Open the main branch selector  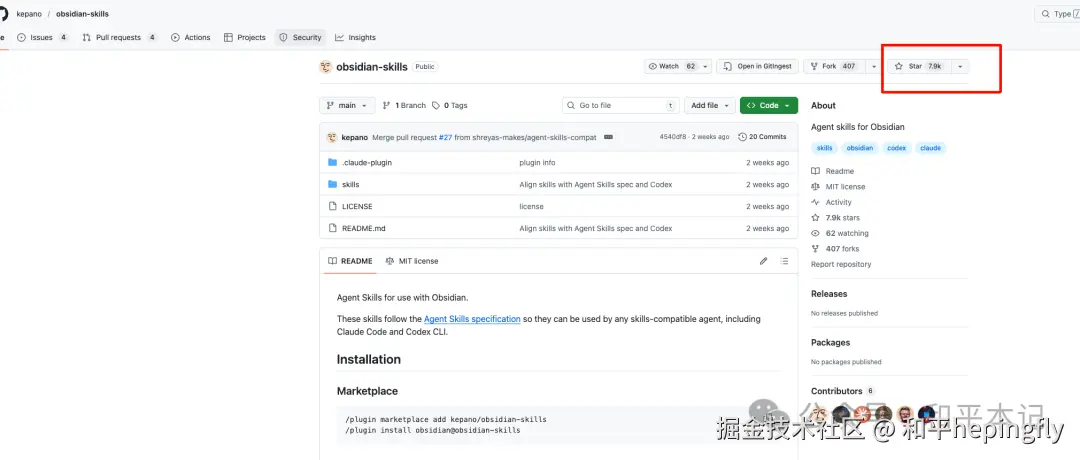[x=347, y=105]
